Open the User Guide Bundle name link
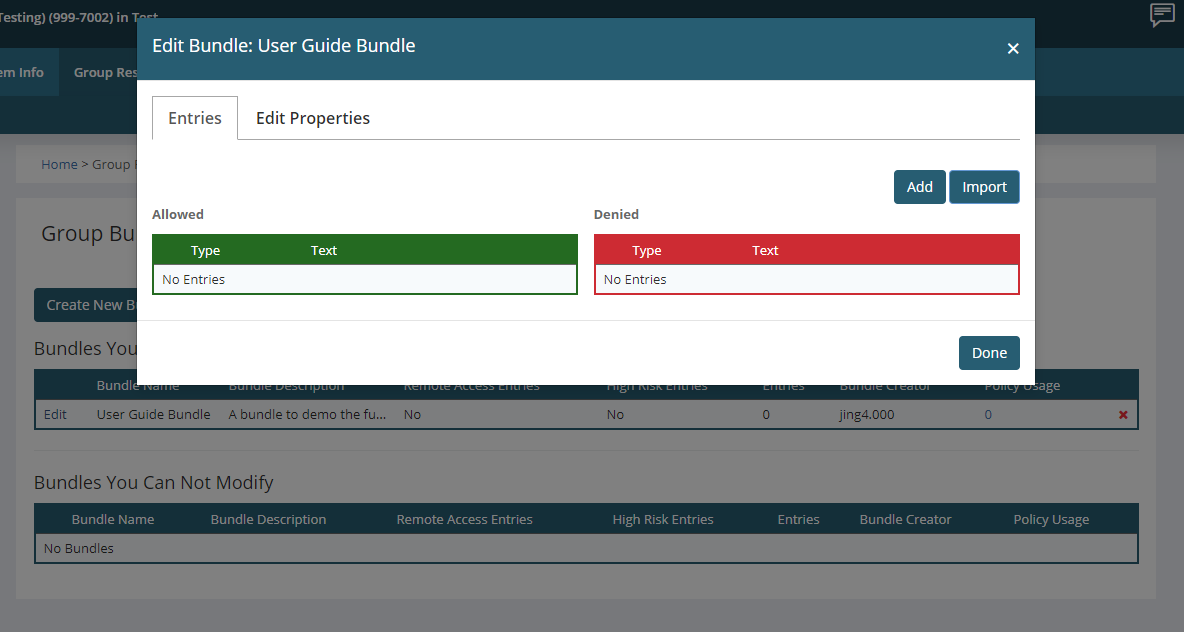Image resolution: width=1184 pixels, height=632 pixels. click(x=153, y=414)
